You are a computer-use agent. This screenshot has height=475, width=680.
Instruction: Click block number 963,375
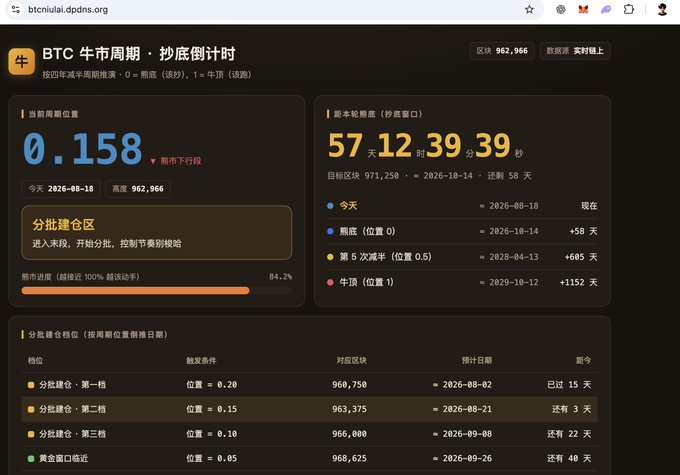click(x=350, y=409)
